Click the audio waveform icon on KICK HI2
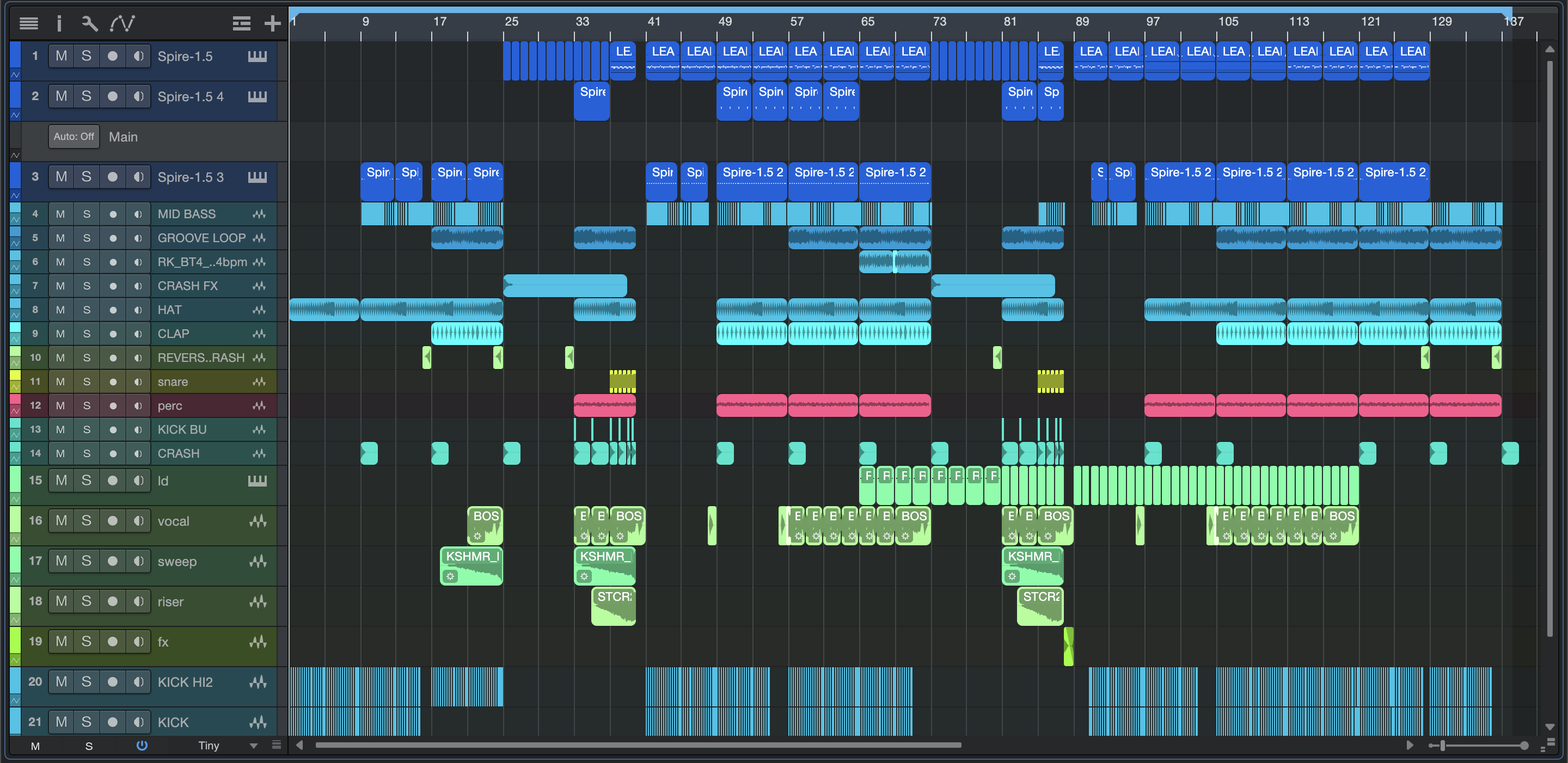This screenshot has width=1568, height=763. (x=258, y=681)
